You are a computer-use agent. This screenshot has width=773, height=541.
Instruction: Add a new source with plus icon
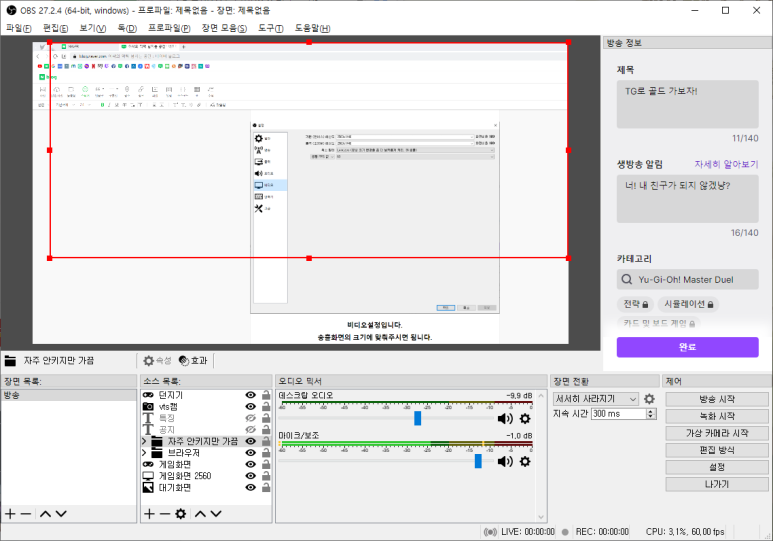tap(149, 514)
